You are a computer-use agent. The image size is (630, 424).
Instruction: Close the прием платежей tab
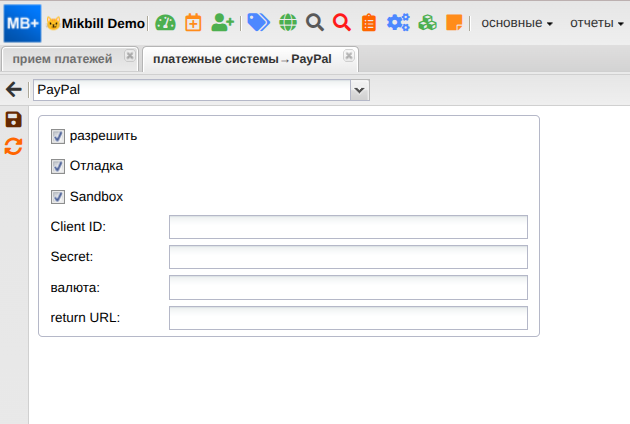[x=129, y=55]
